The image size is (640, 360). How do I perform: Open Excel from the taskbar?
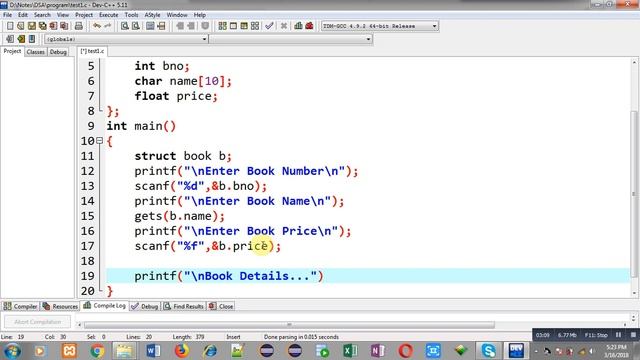coord(350,351)
